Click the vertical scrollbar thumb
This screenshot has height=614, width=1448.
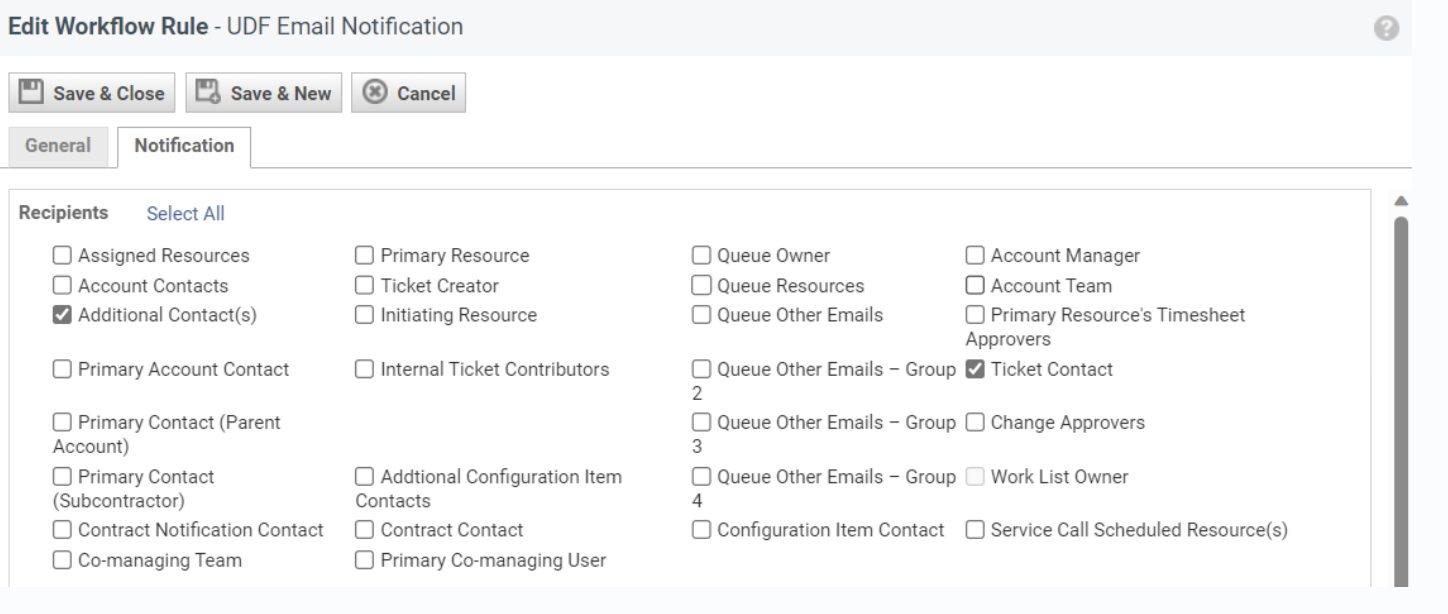tap(1401, 400)
